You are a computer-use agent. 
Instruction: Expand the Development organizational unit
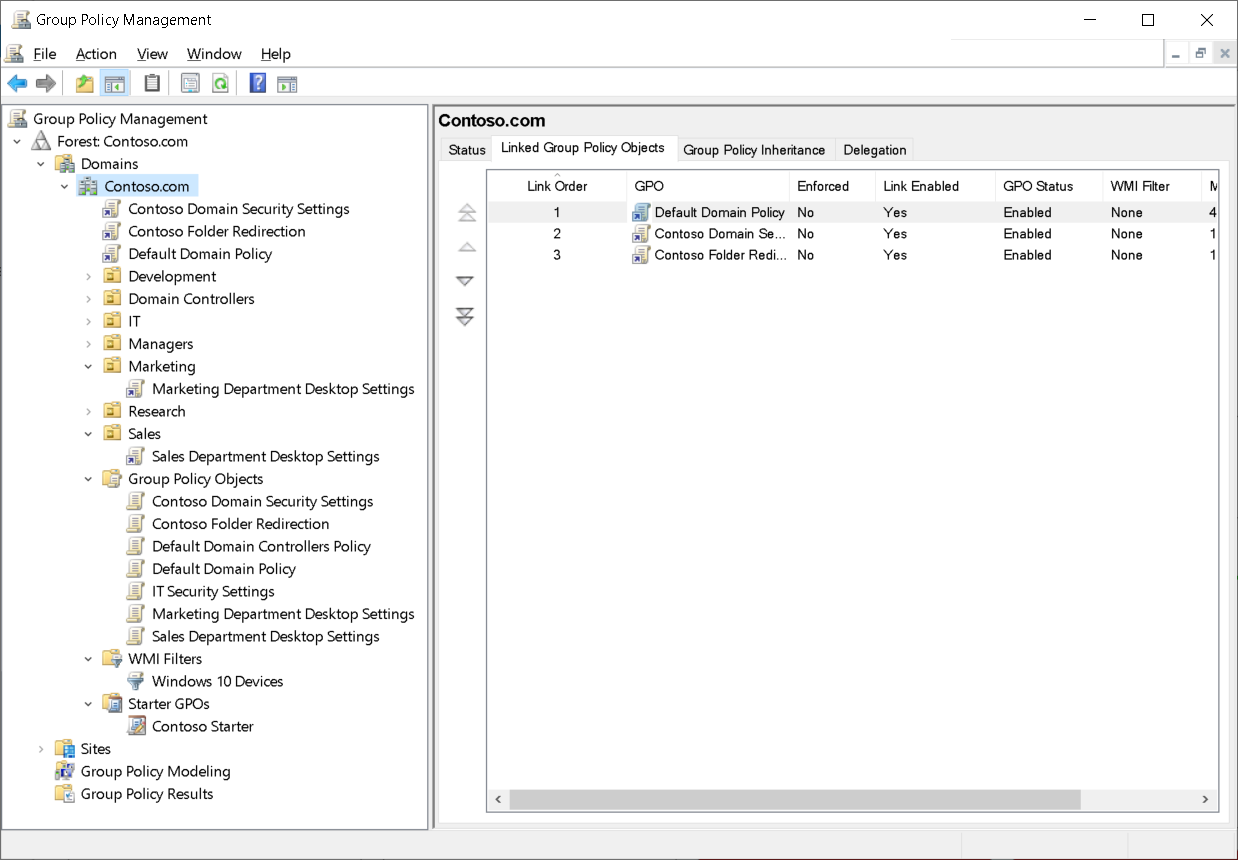(x=87, y=276)
